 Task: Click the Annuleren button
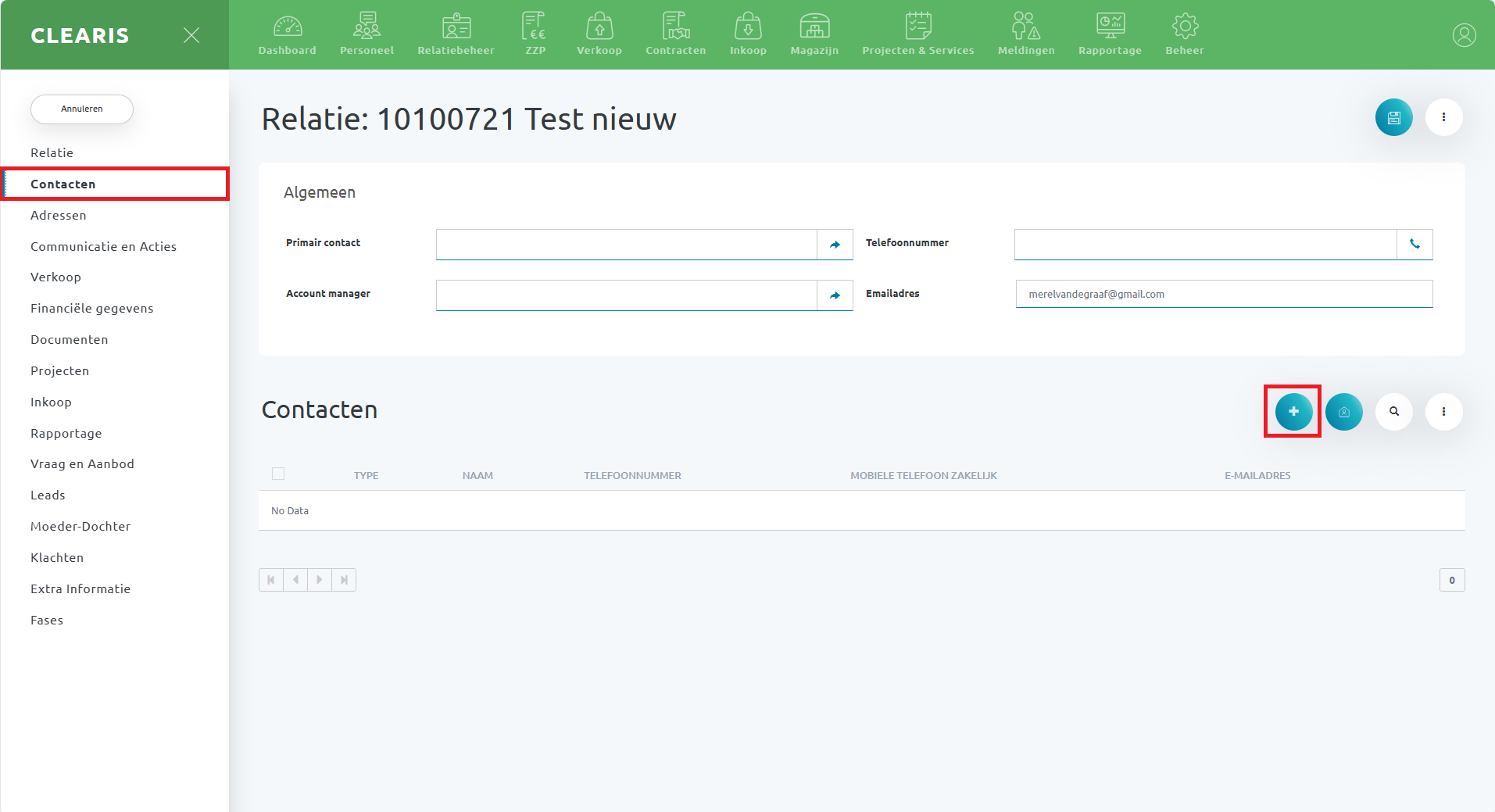pos(82,109)
